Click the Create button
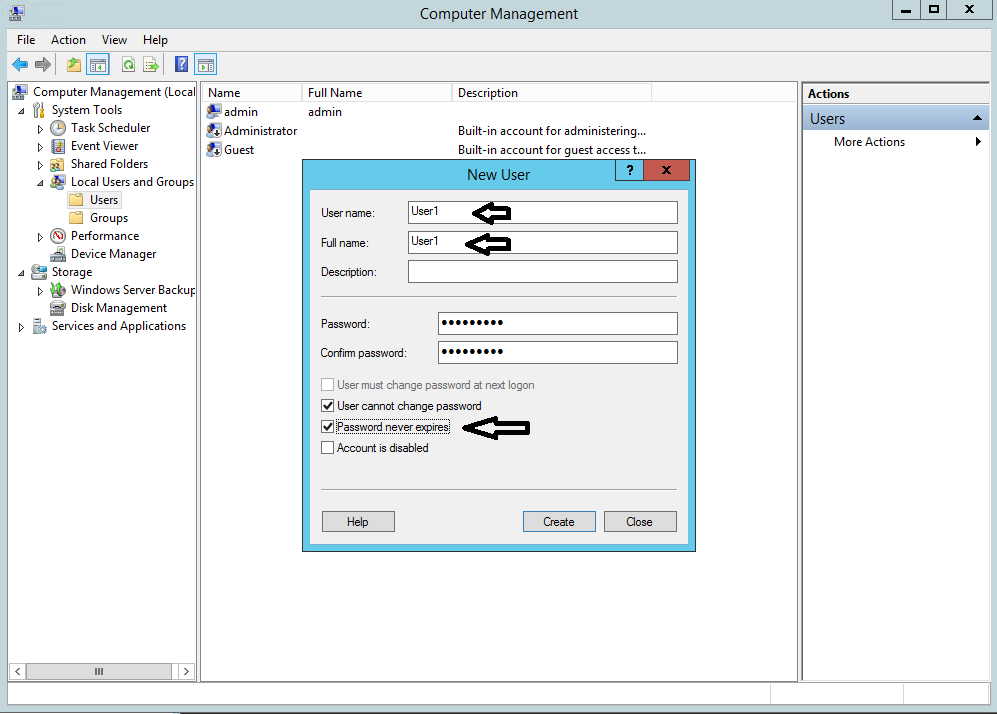The width and height of the screenshot is (997, 714). (x=559, y=522)
